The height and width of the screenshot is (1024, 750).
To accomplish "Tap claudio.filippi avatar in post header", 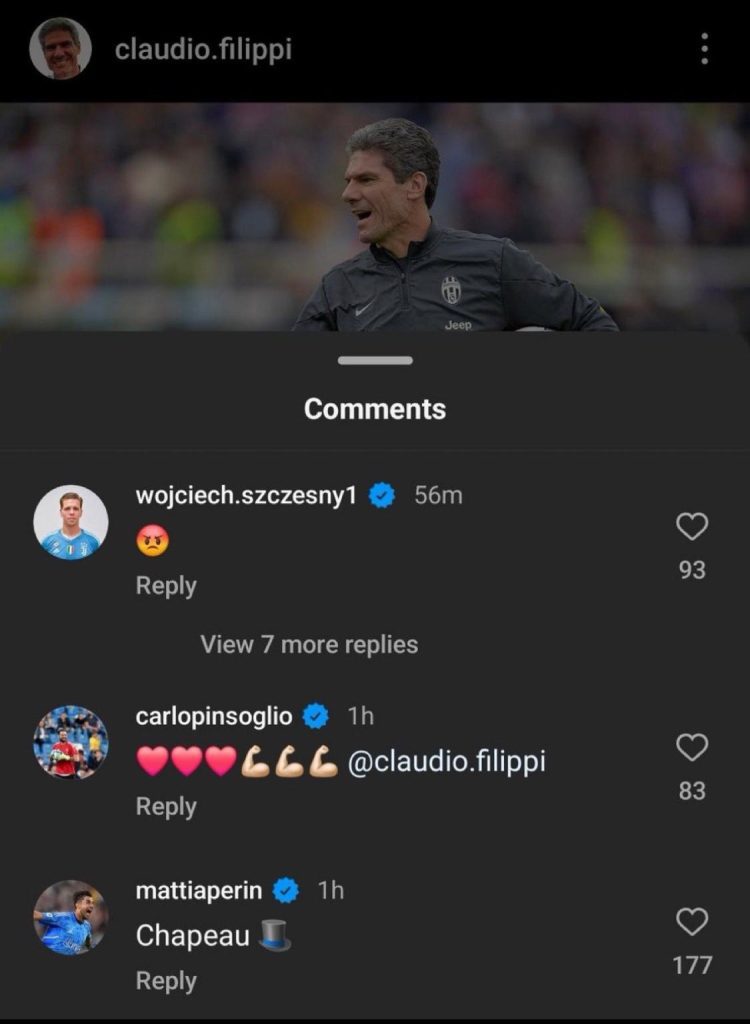I will pos(60,49).
